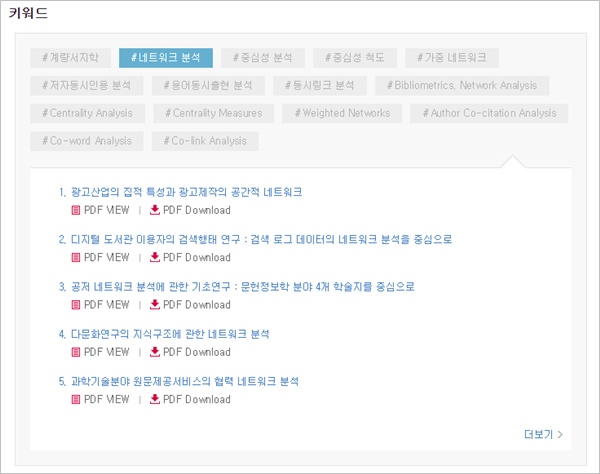The image size is (600, 474).
Task: Choose the #Centrality Measures keyword tag
Action: pos(214,113)
